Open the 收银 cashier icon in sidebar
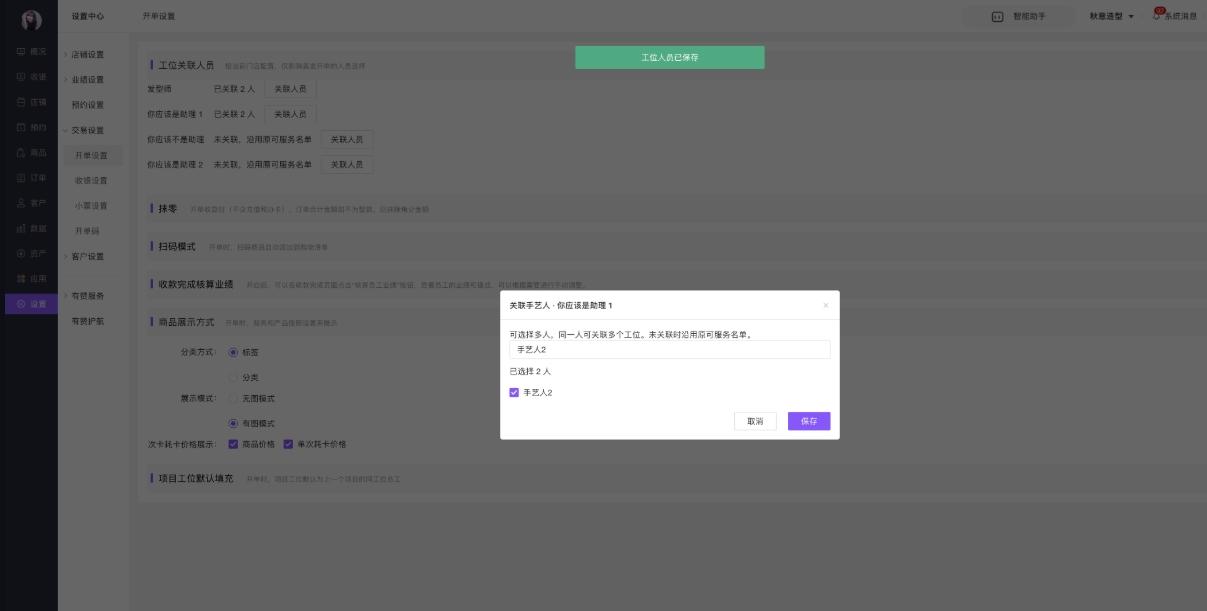 point(21,76)
